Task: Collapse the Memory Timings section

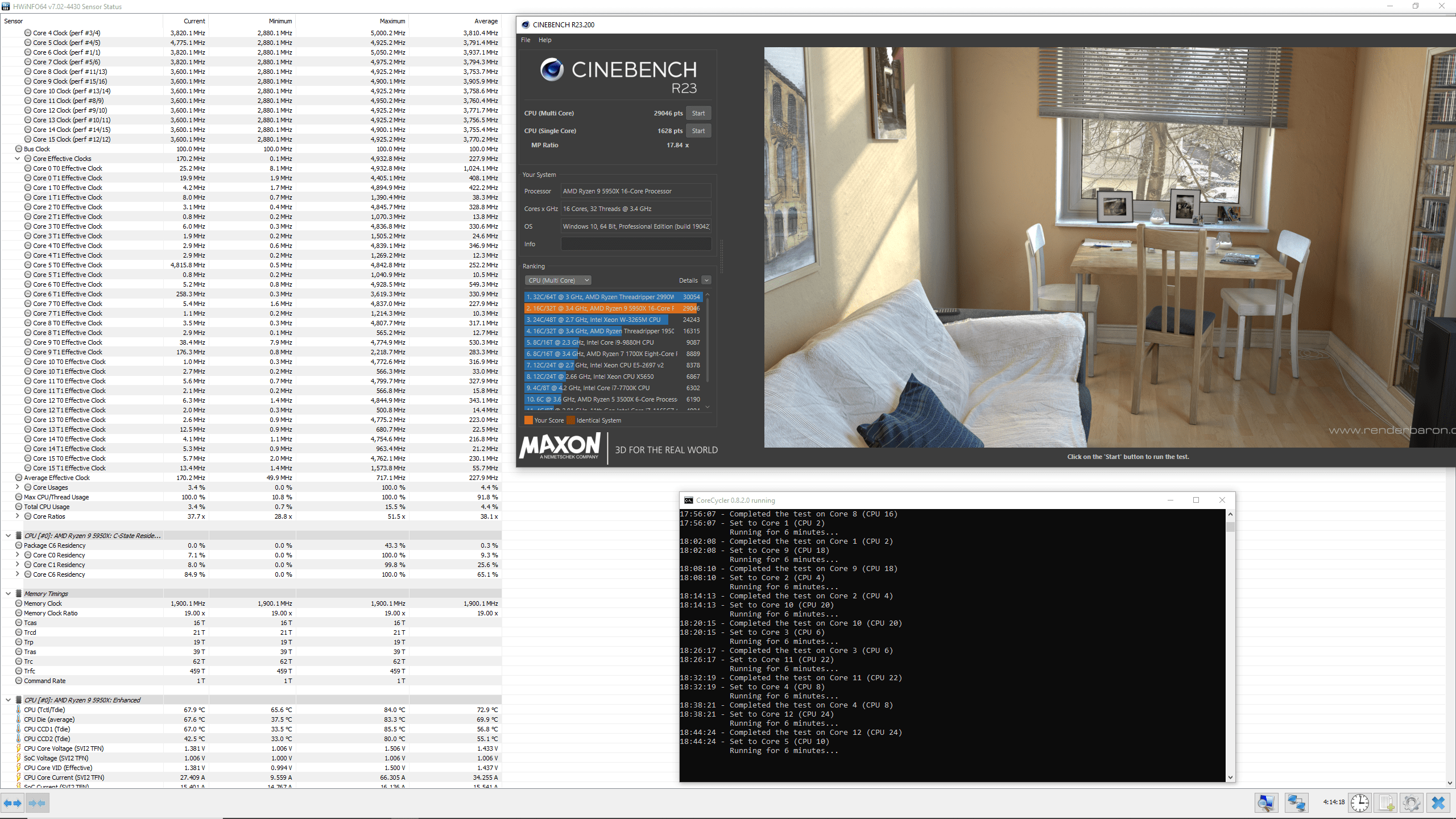Action: pos(8,594)
